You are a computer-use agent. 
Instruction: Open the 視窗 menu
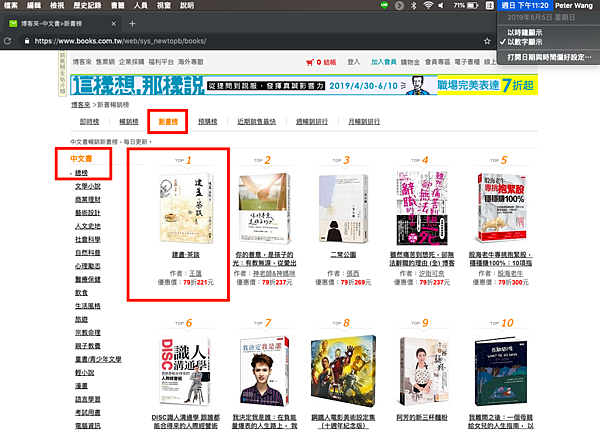164,5
